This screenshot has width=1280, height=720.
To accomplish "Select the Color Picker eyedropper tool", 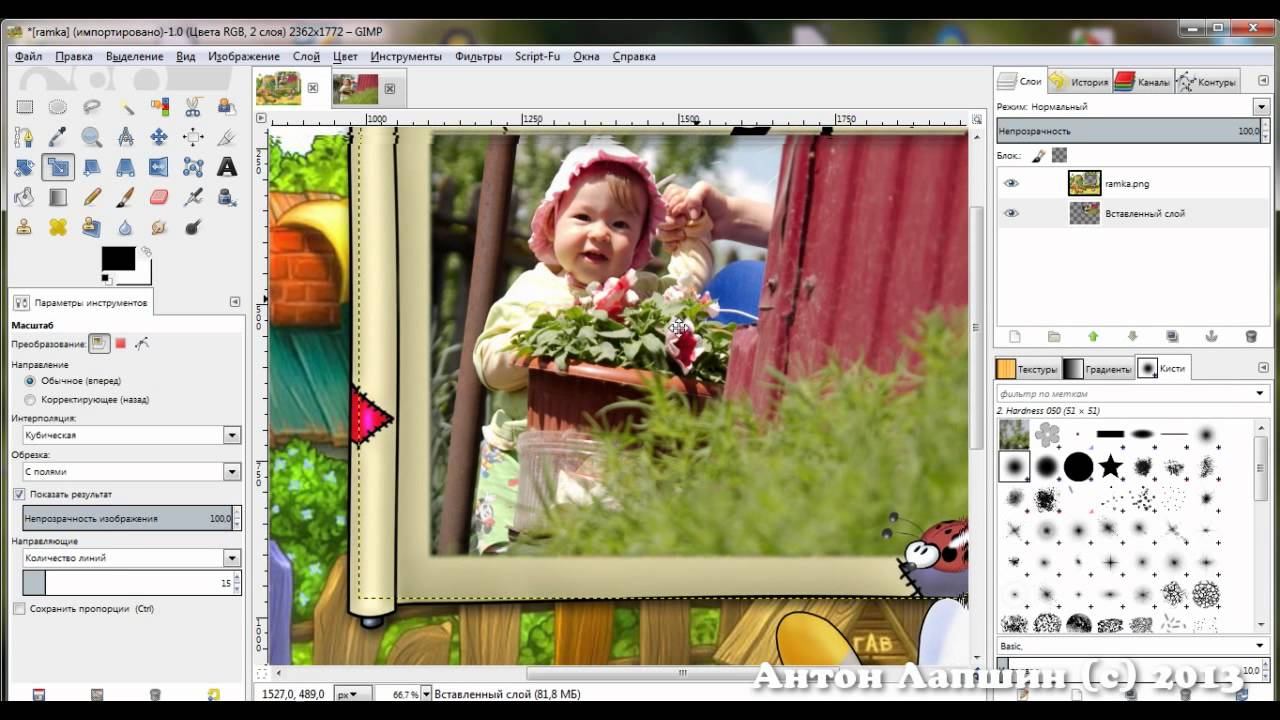I will pos(58,137).
